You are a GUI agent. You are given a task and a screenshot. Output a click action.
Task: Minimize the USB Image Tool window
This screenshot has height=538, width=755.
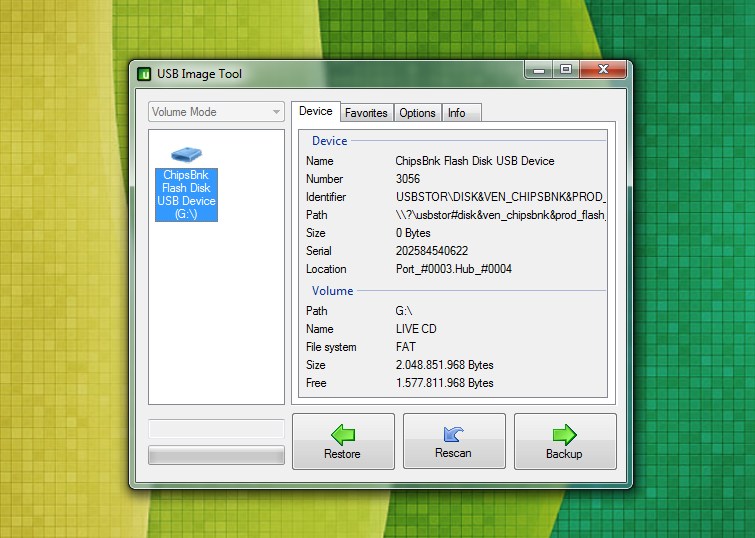539,70
